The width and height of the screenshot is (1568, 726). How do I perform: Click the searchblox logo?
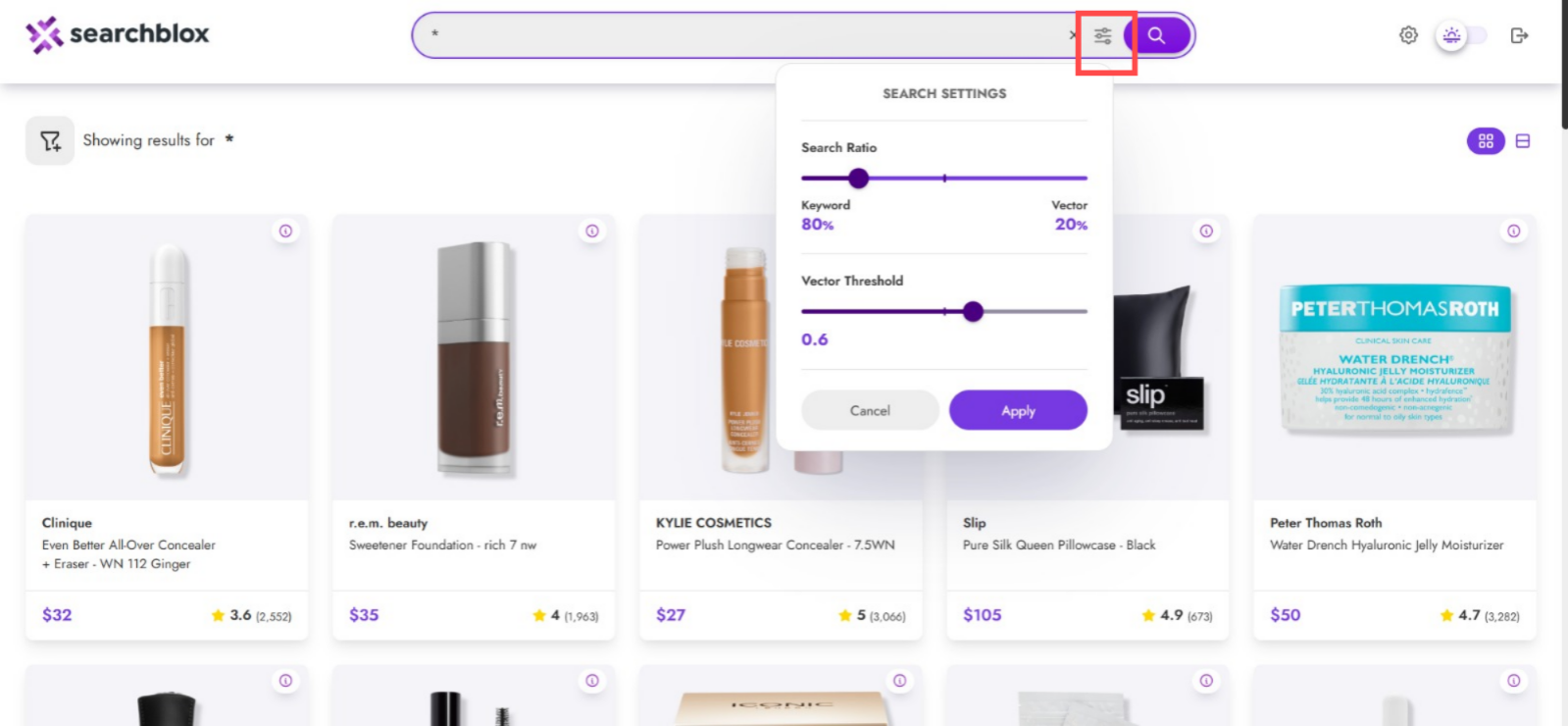[118, 34]
